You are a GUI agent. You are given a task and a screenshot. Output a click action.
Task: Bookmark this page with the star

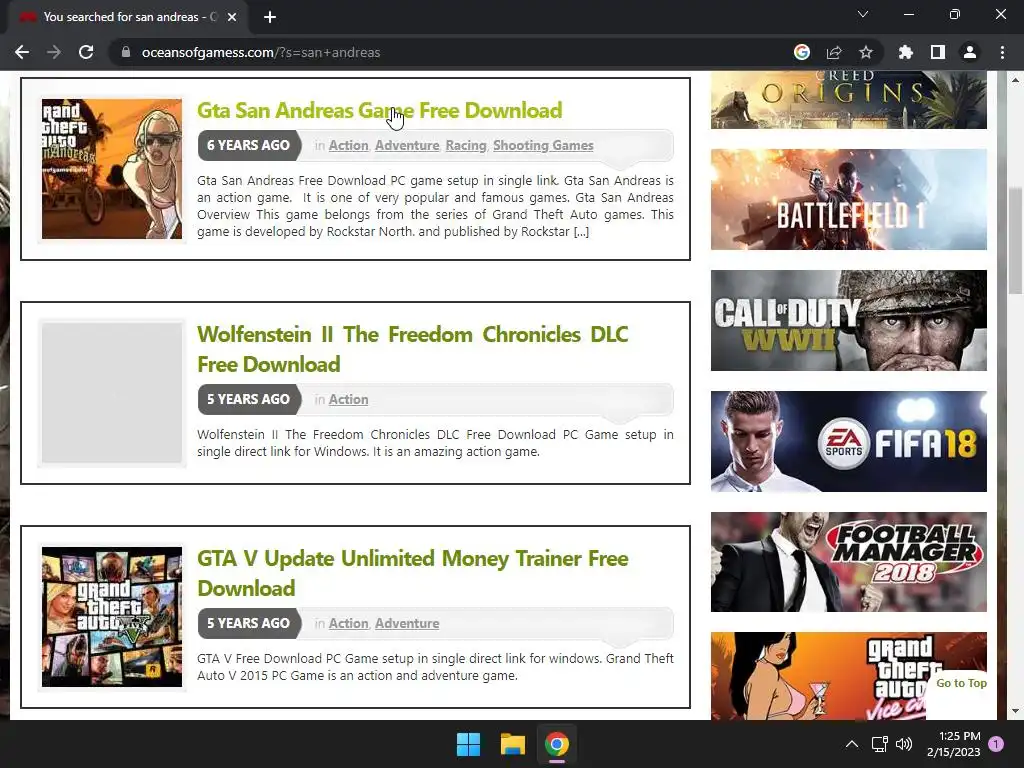point(866,52)
